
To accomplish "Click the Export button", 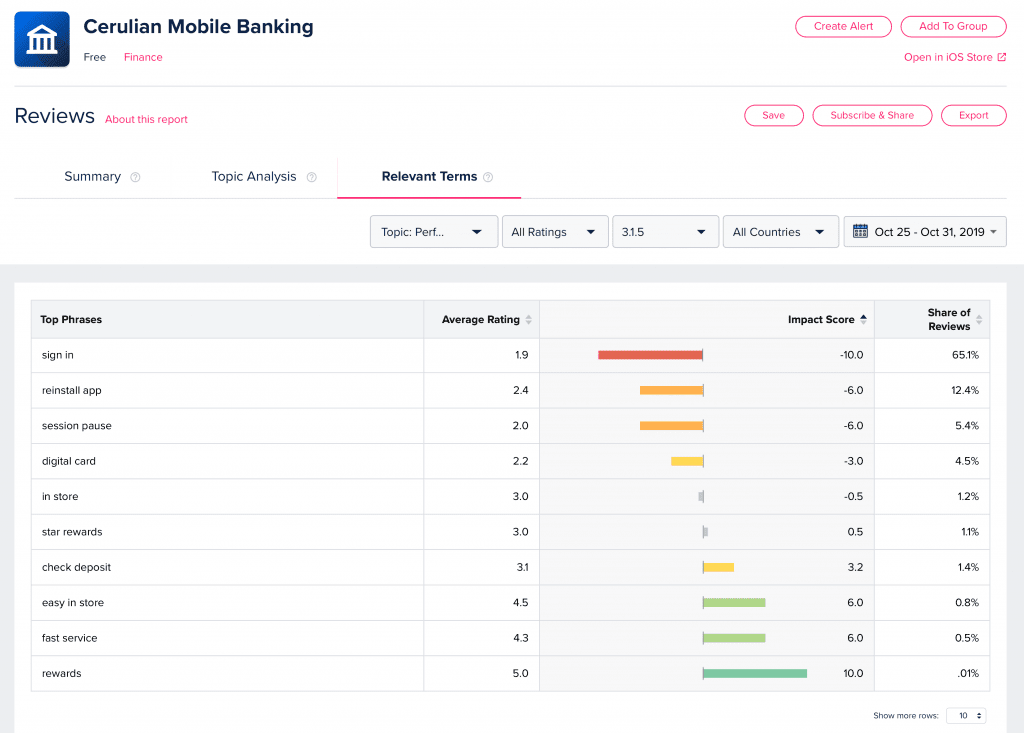I will 973,115.
